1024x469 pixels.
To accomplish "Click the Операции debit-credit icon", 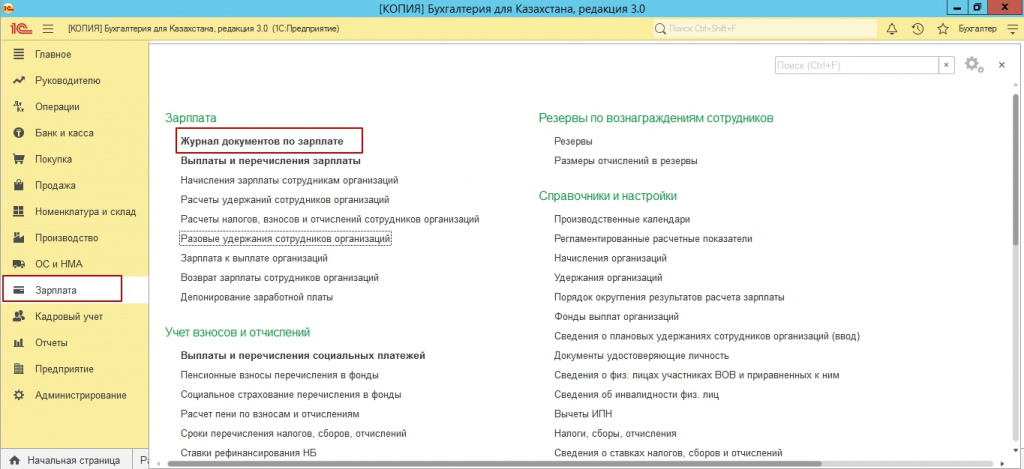I will (x=19, y=106).
